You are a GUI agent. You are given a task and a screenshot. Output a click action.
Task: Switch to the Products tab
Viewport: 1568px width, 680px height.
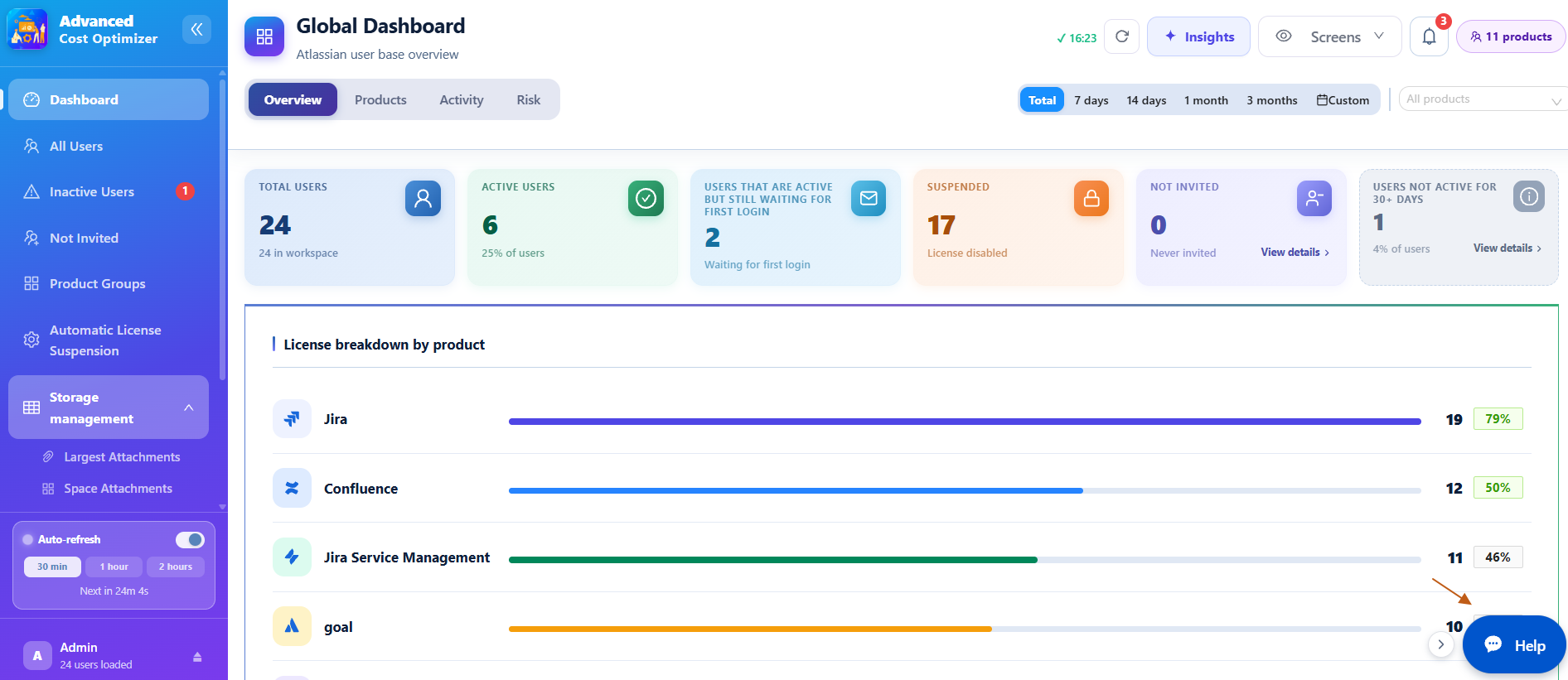[x=380, y=99]
